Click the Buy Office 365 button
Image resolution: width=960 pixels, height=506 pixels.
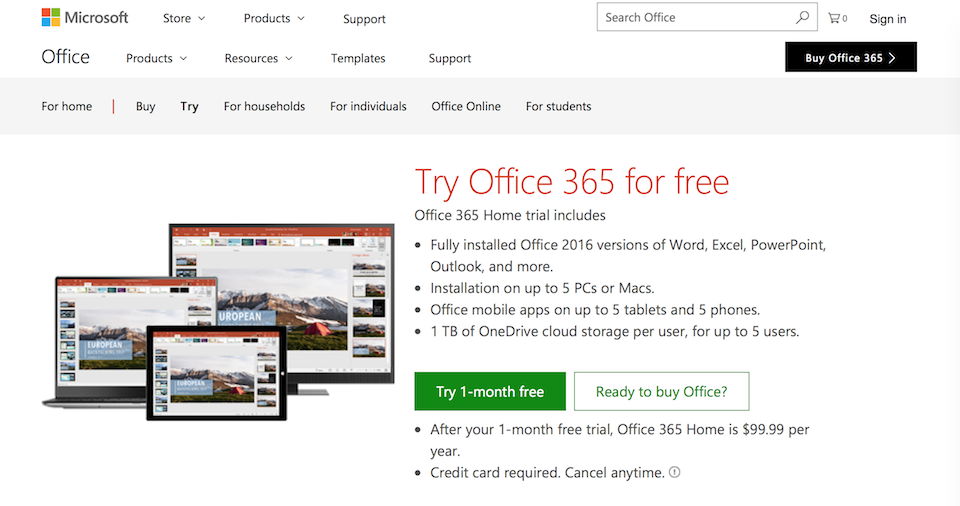[851, 57]
